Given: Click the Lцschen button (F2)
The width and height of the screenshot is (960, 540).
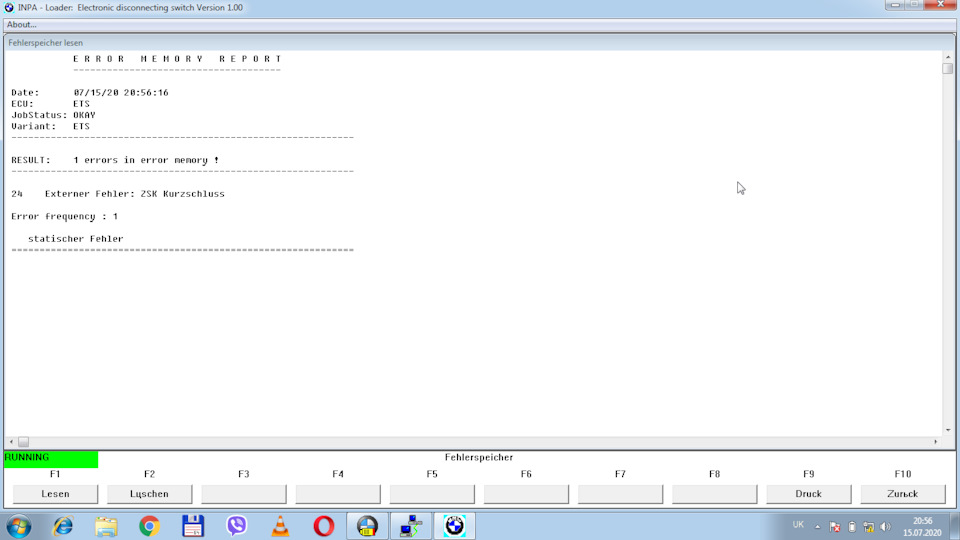Looking at the screenshot, I should [x=149, y=493].
